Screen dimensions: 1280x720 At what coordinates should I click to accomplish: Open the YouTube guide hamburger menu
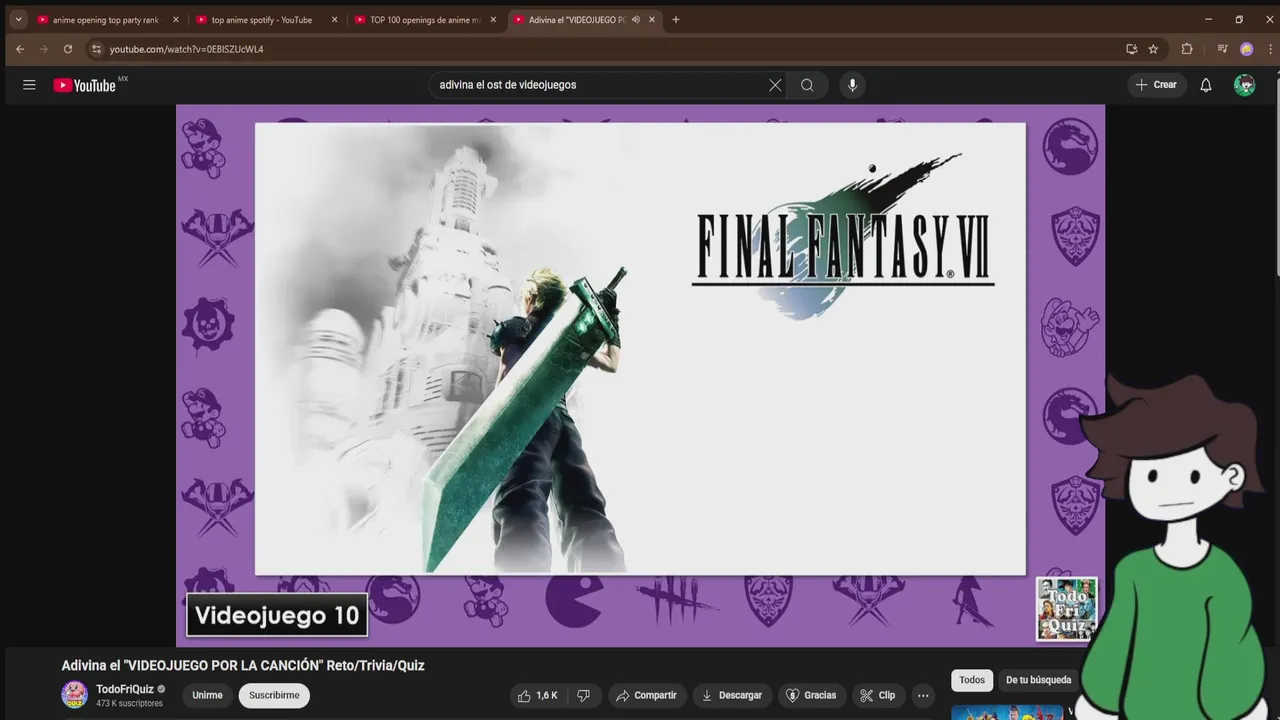tap(29, 85)
